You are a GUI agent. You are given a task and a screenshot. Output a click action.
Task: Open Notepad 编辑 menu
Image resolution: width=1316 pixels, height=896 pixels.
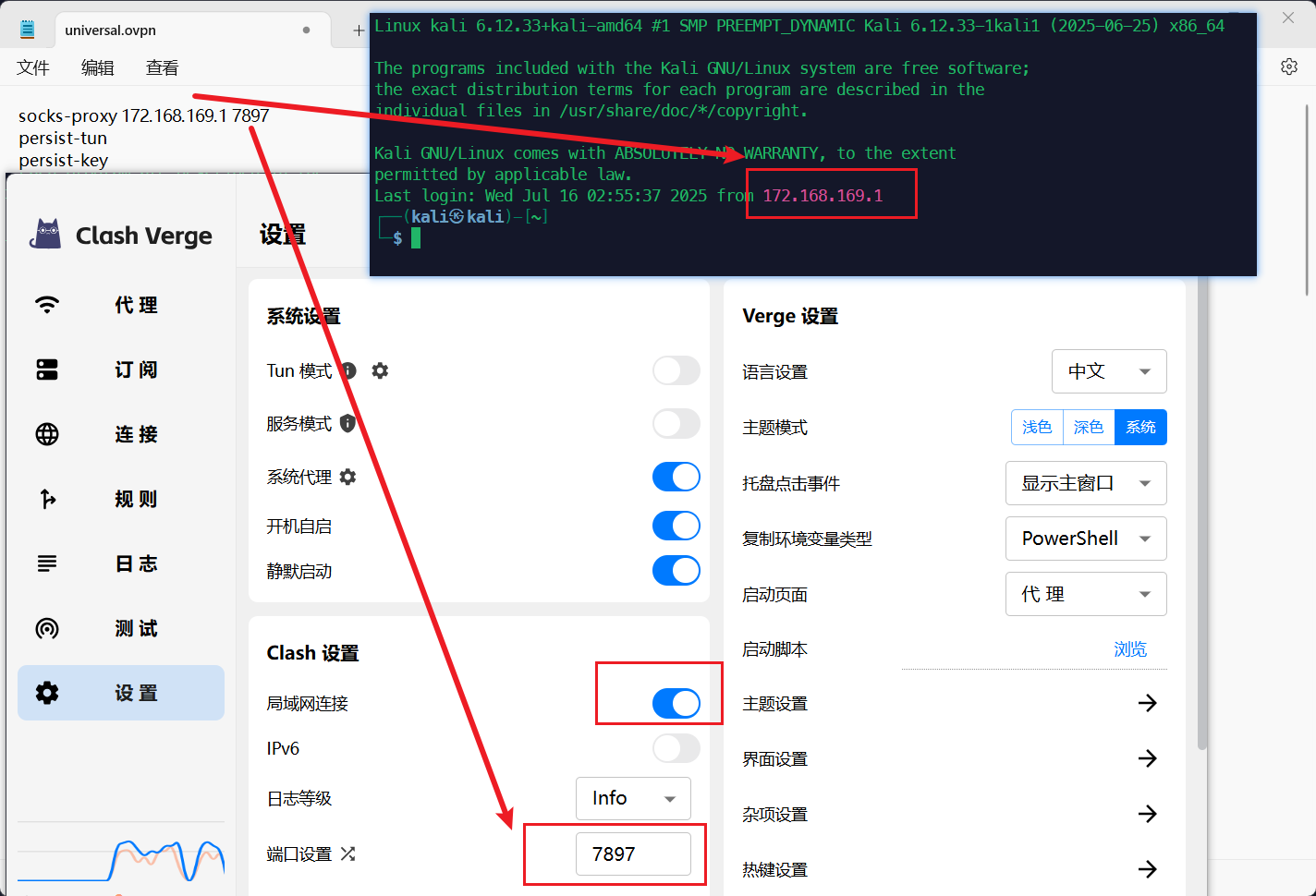(98, 67)
